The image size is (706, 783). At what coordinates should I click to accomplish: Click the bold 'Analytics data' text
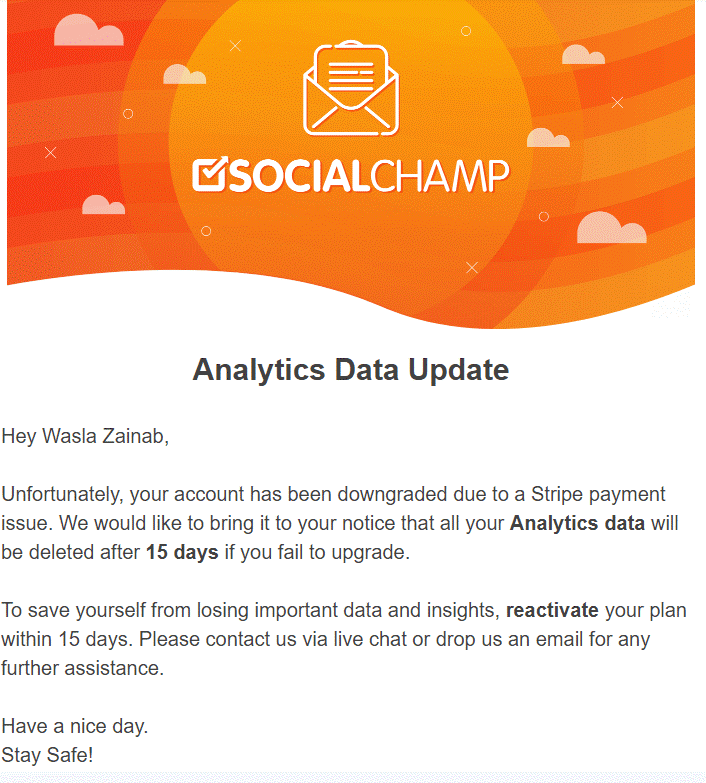click(x=577, y=523)
